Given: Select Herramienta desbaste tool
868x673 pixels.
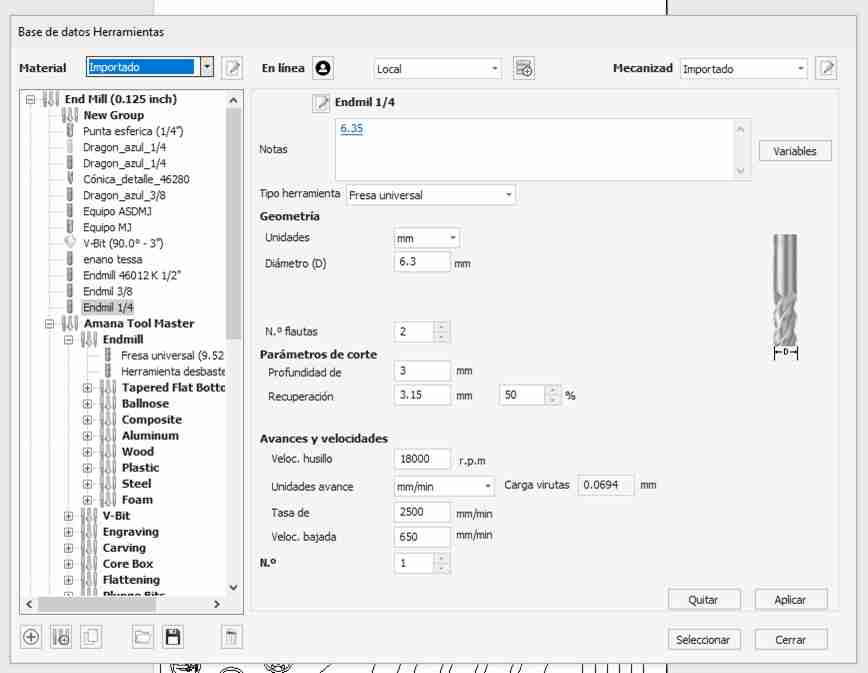Looking at the screenshot, I should coord(173,372).
